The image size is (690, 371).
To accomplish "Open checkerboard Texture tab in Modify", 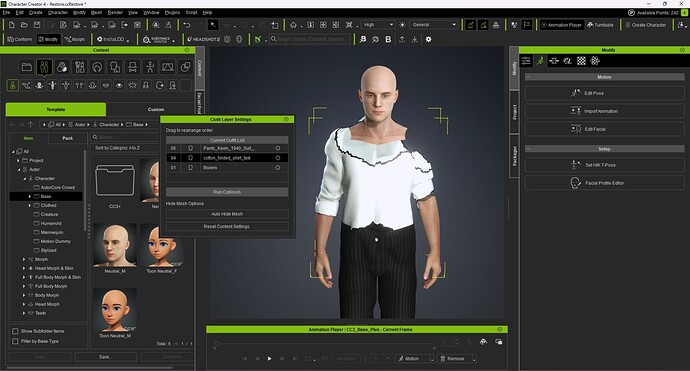I will pos(581,61).
